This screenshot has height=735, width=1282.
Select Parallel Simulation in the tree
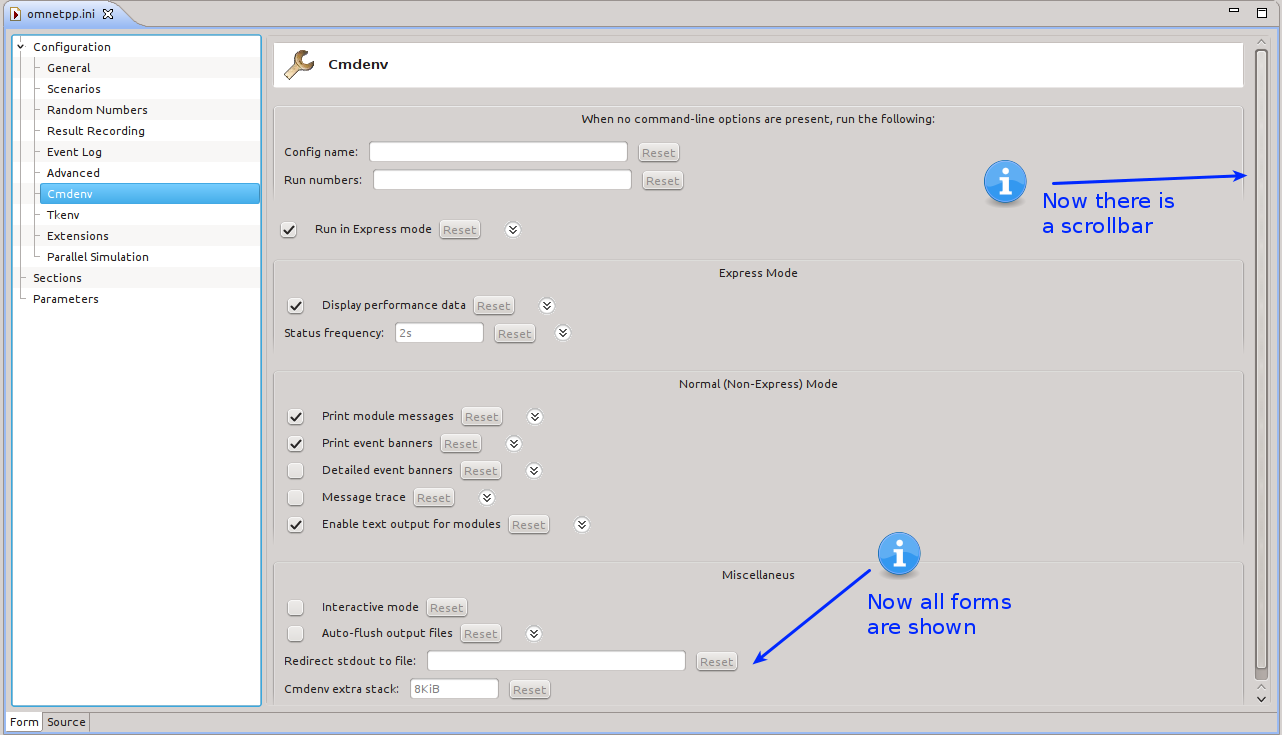[96, 256]
